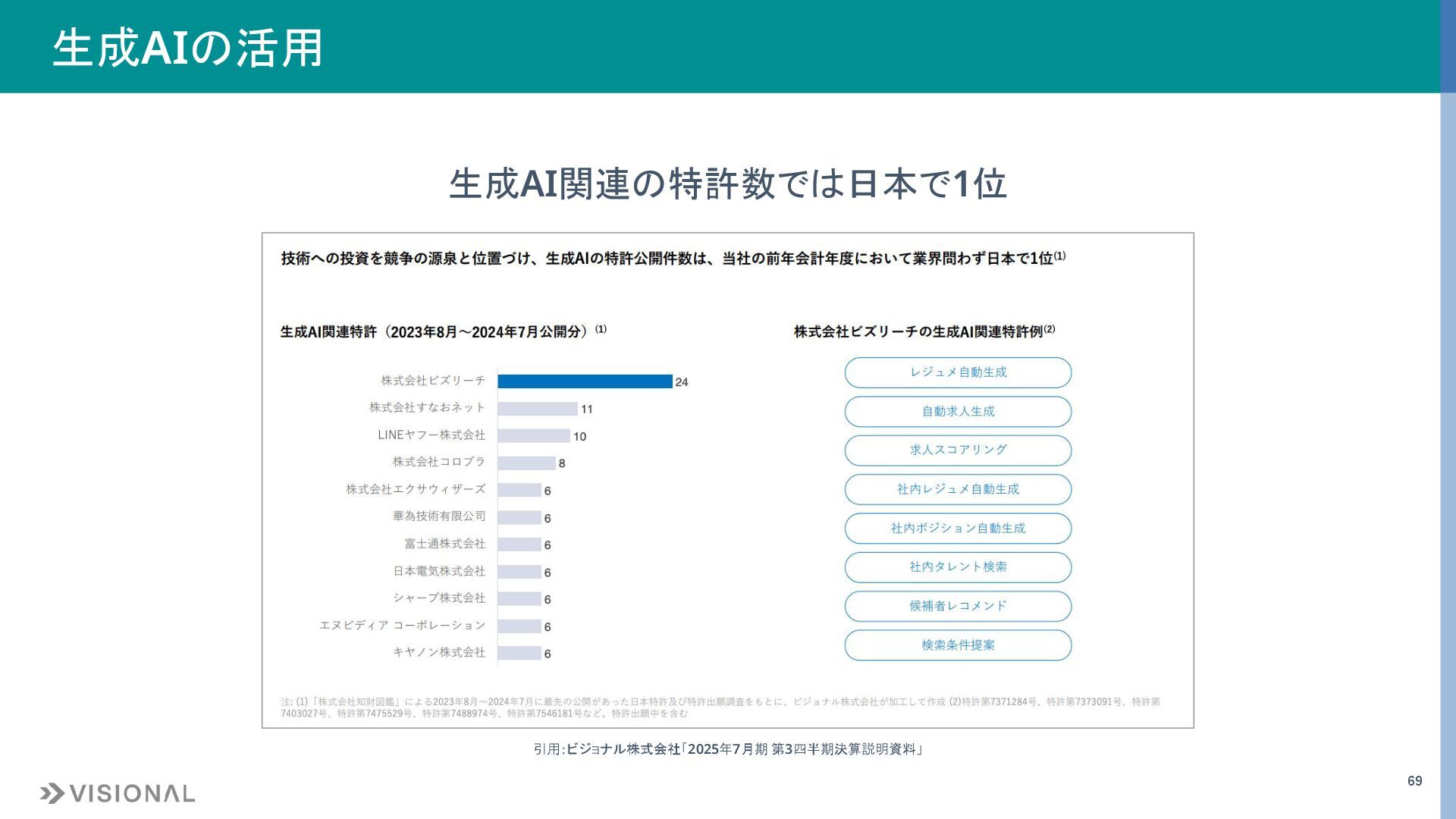Choose the 社内レジュメ自動生成 pill

pyautogui.click(x=958, y=489)
